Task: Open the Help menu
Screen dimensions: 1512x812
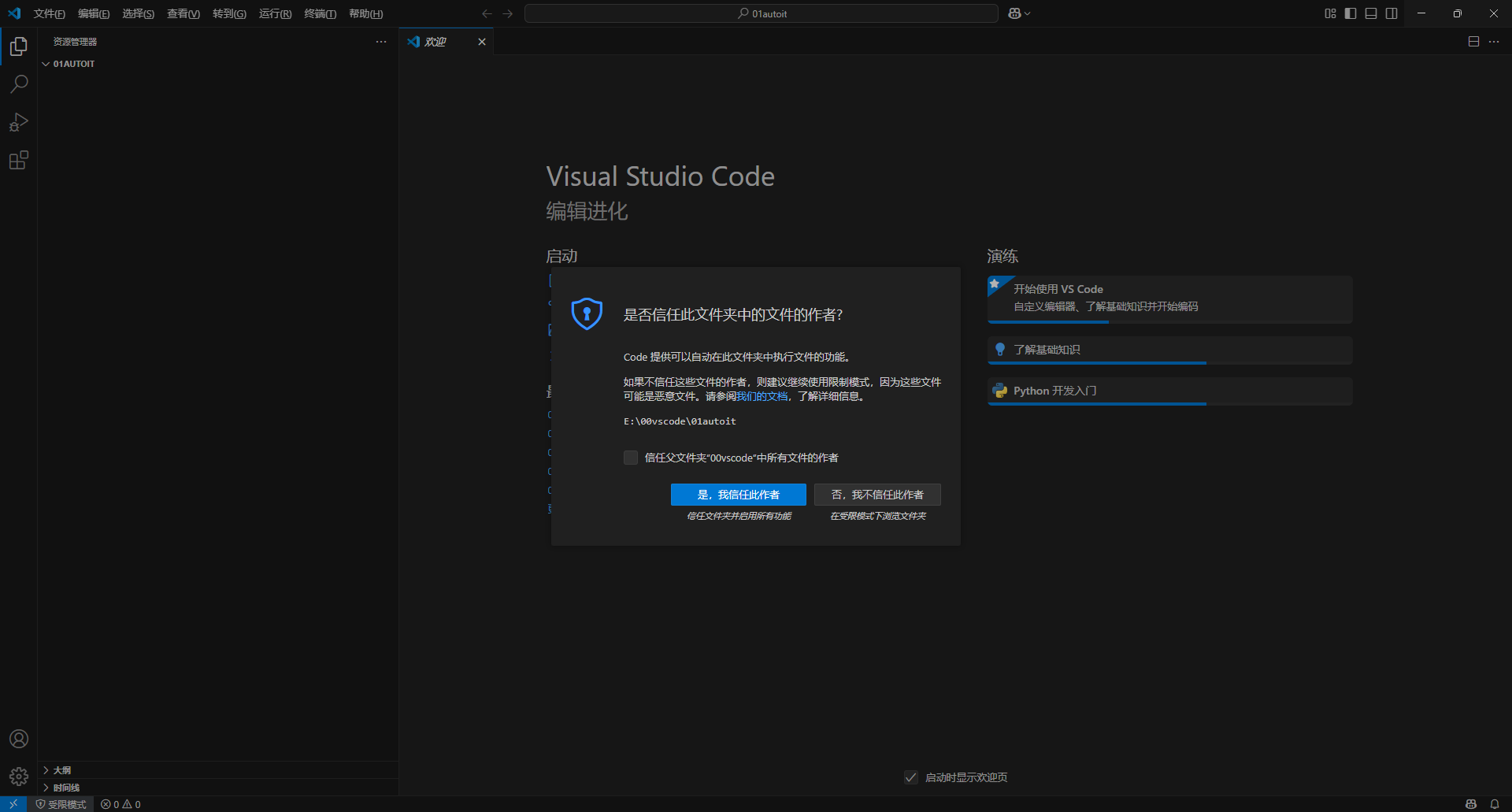Action: [366, 13]
